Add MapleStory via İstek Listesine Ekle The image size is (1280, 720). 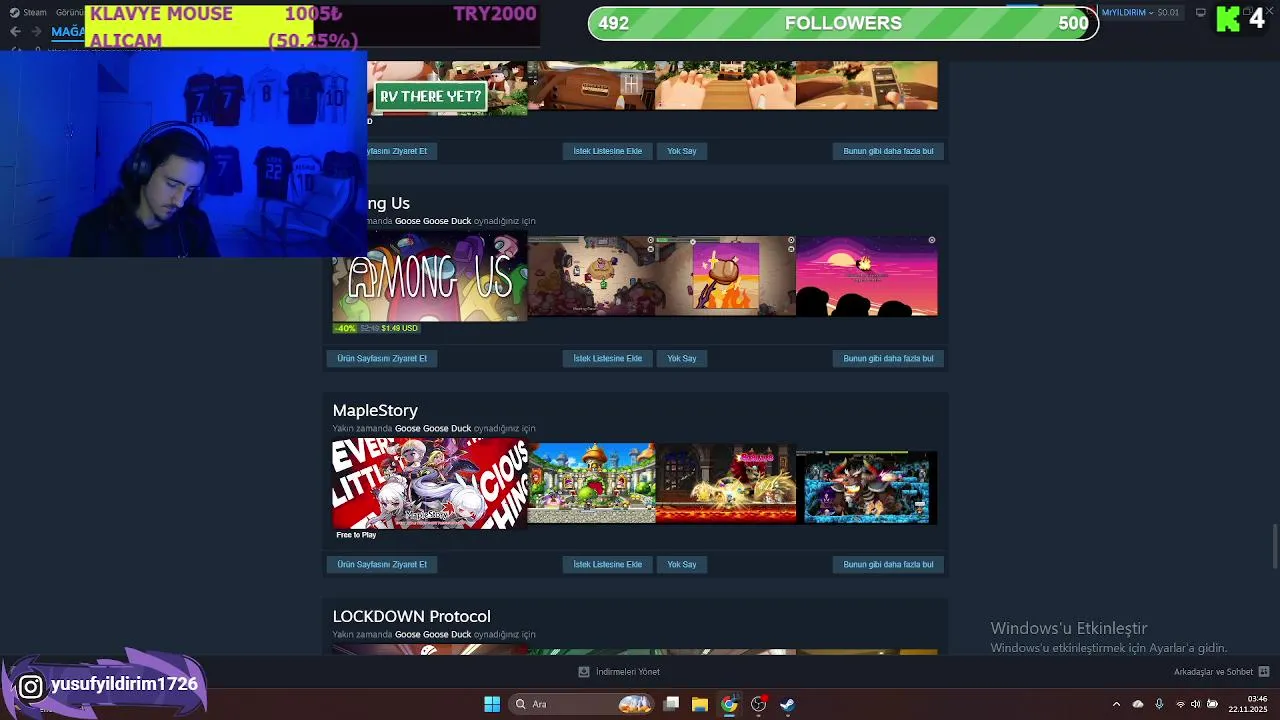[x=607, y=564]
